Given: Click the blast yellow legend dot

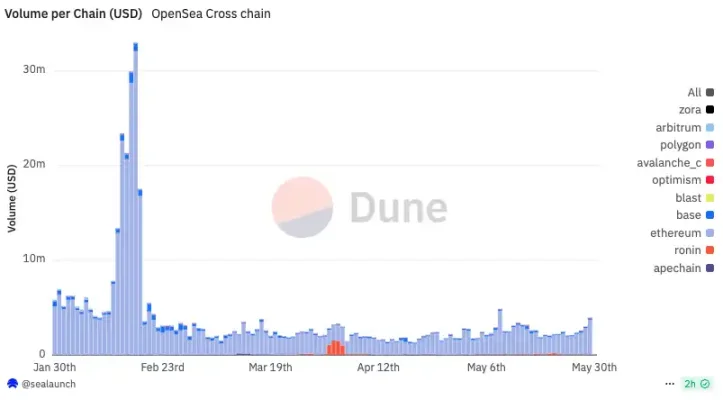Looking at the screenshot, I should point(709,197).
